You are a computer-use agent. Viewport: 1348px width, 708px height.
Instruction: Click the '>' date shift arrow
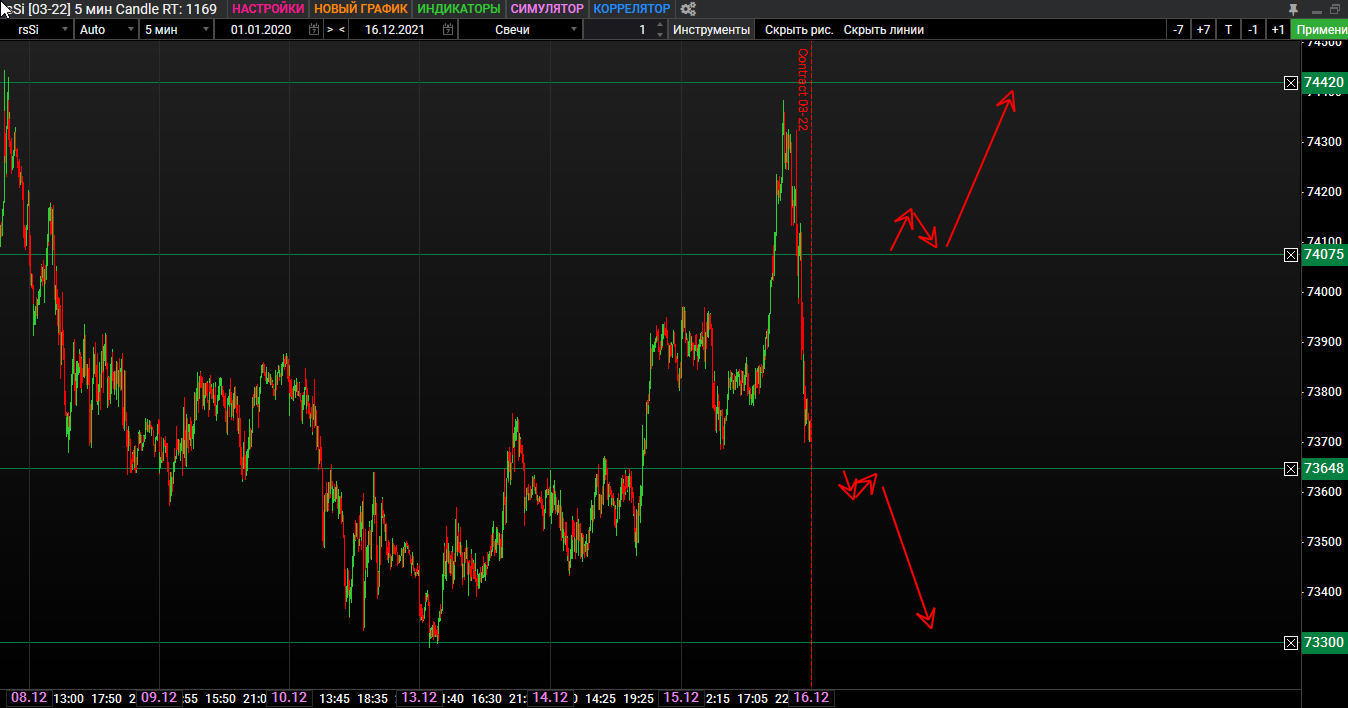click(330, 30)
